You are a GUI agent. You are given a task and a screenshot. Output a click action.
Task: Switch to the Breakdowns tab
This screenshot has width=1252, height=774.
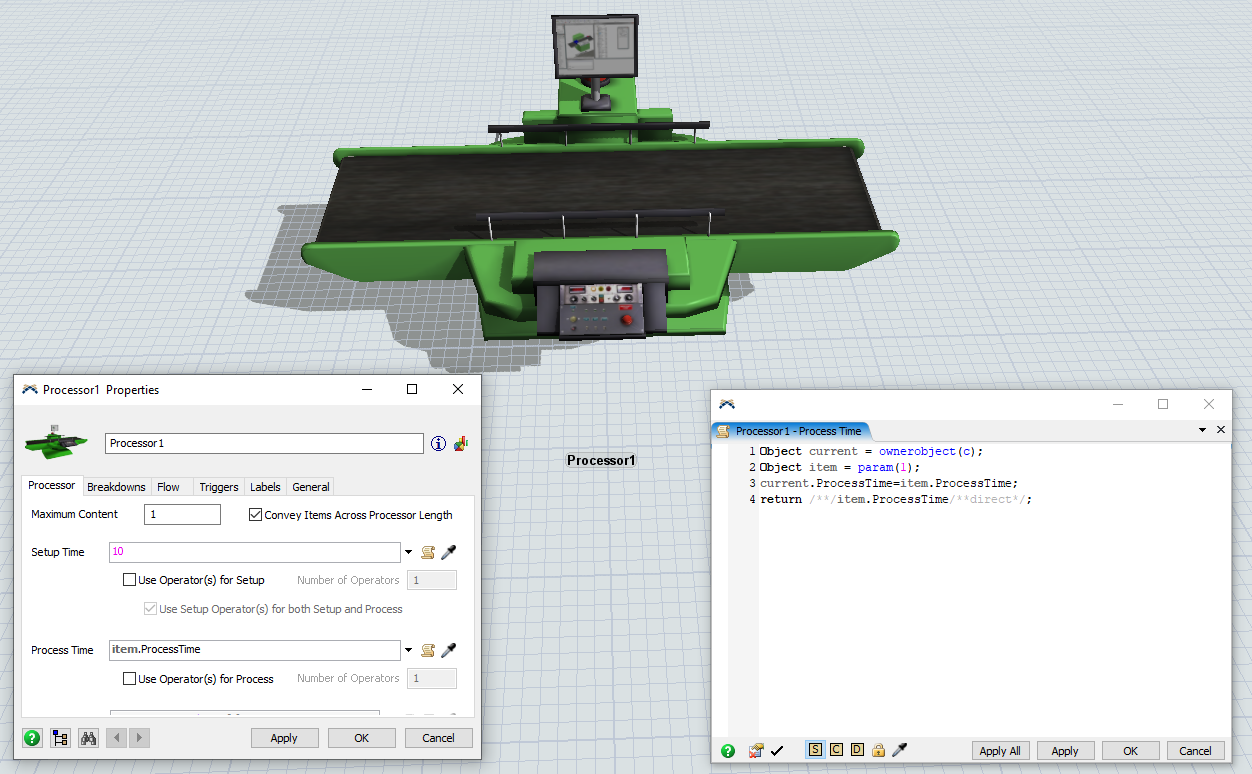(116, 487)
